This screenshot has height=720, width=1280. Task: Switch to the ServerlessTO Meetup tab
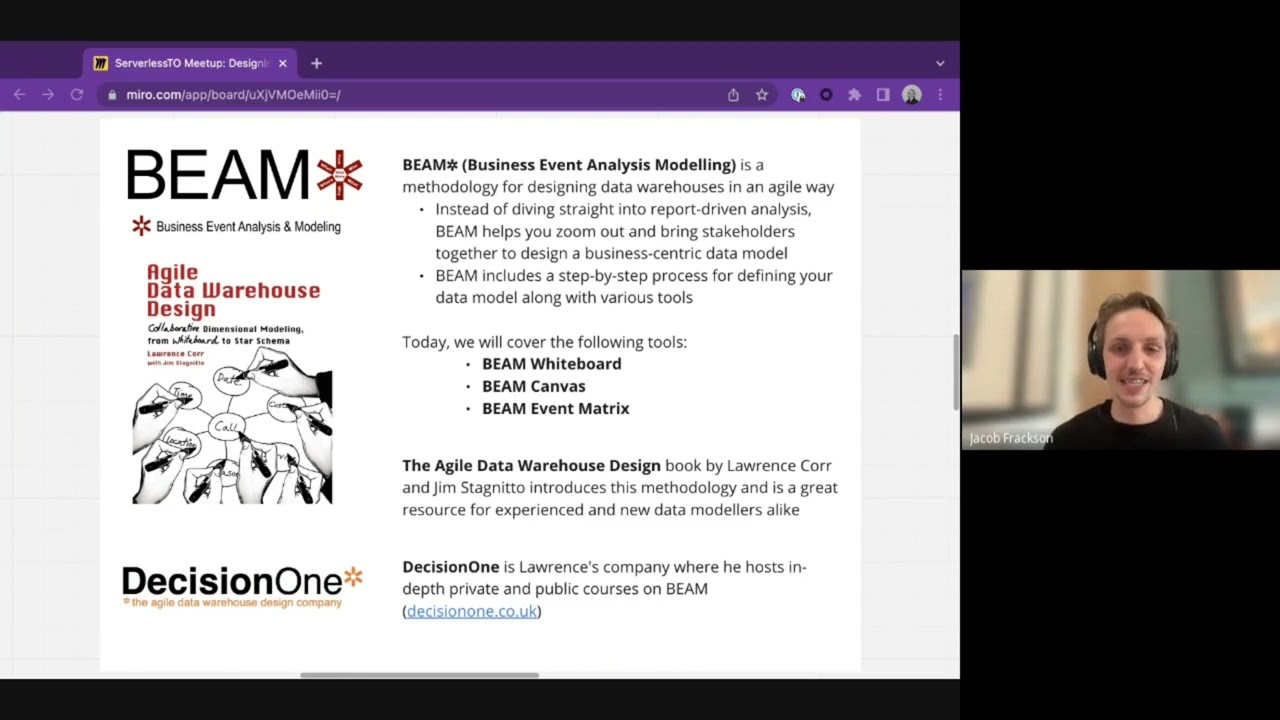point(190,63)
